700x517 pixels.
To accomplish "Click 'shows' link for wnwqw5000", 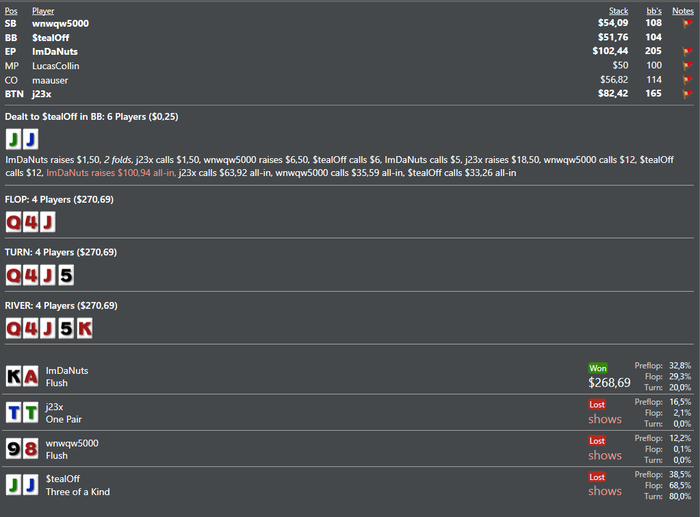I will 604,455.
